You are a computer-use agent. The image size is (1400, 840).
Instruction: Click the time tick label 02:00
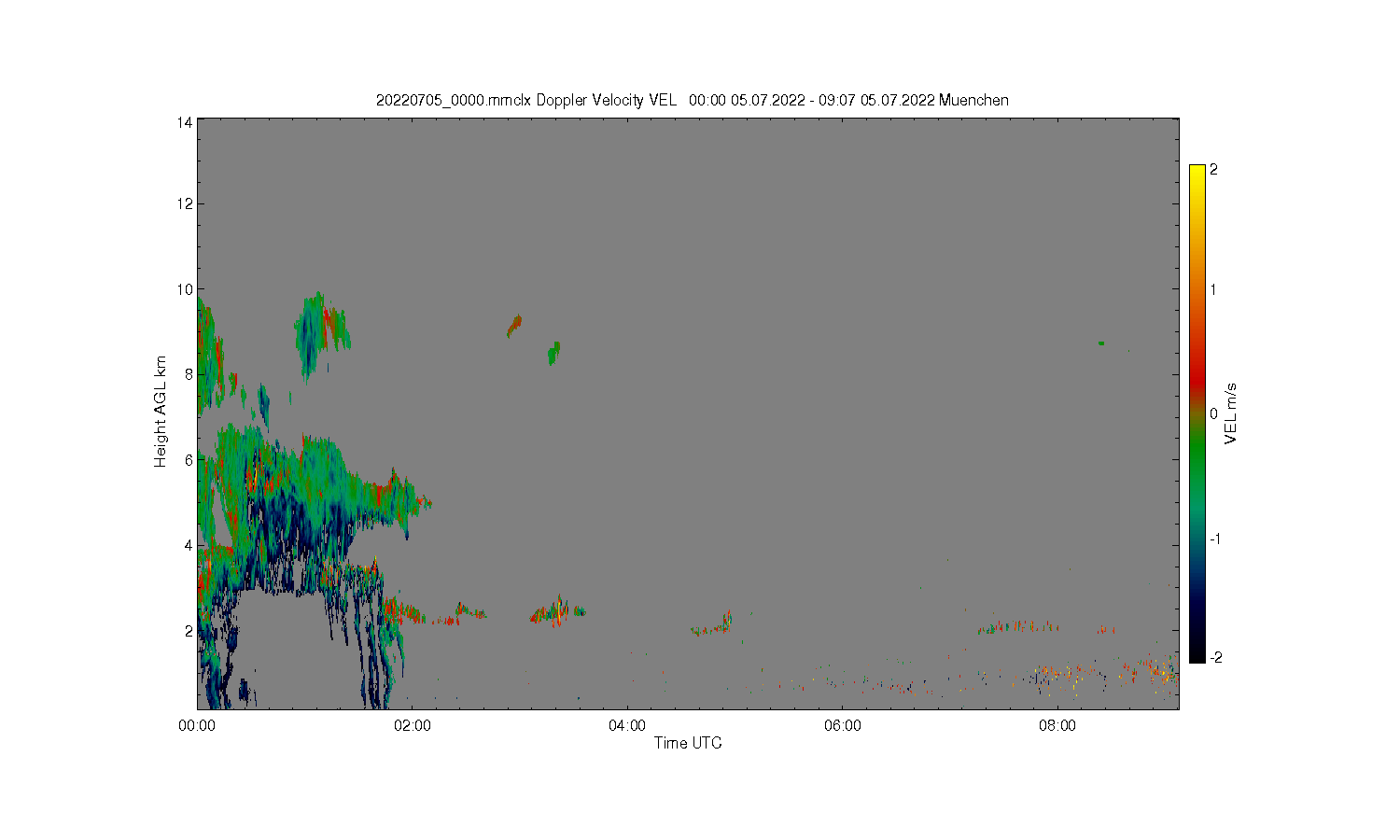pyautogui.click(x=413, y=725)
